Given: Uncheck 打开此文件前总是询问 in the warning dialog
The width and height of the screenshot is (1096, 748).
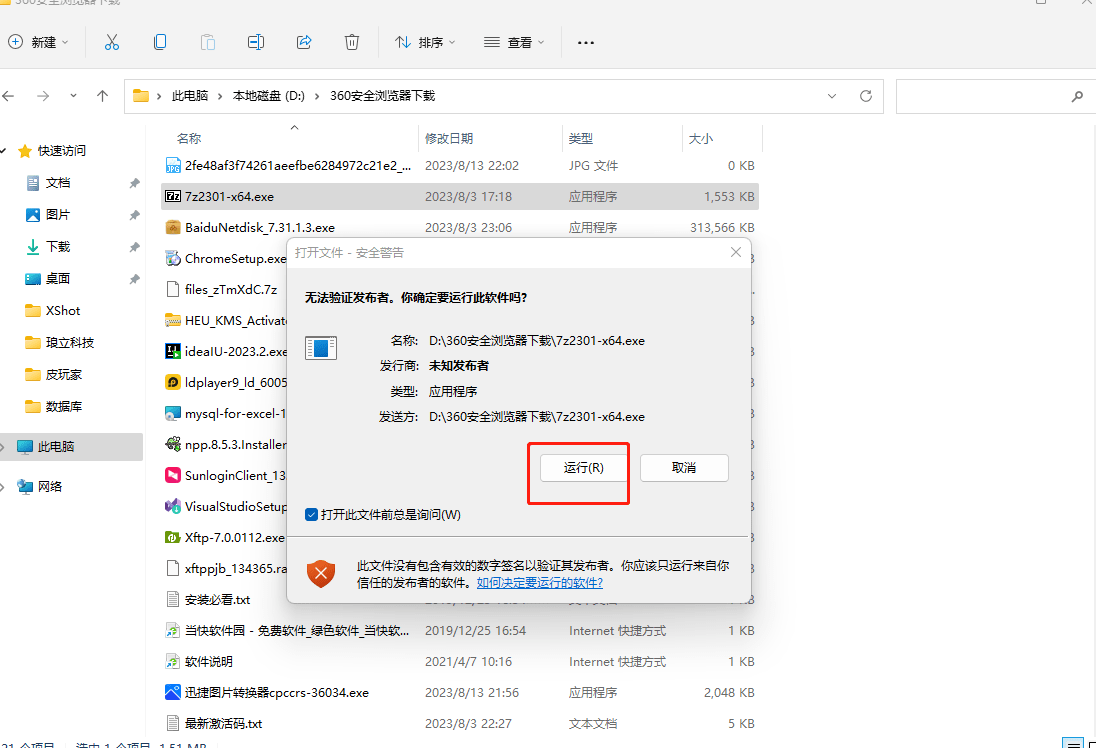Looking at the screenshot, I should (310, 515).
